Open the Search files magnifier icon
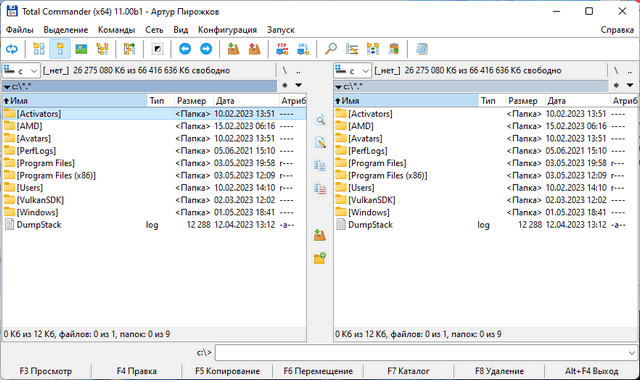The height and width of the screenshot is (380, 640). (x=331, y=49)
